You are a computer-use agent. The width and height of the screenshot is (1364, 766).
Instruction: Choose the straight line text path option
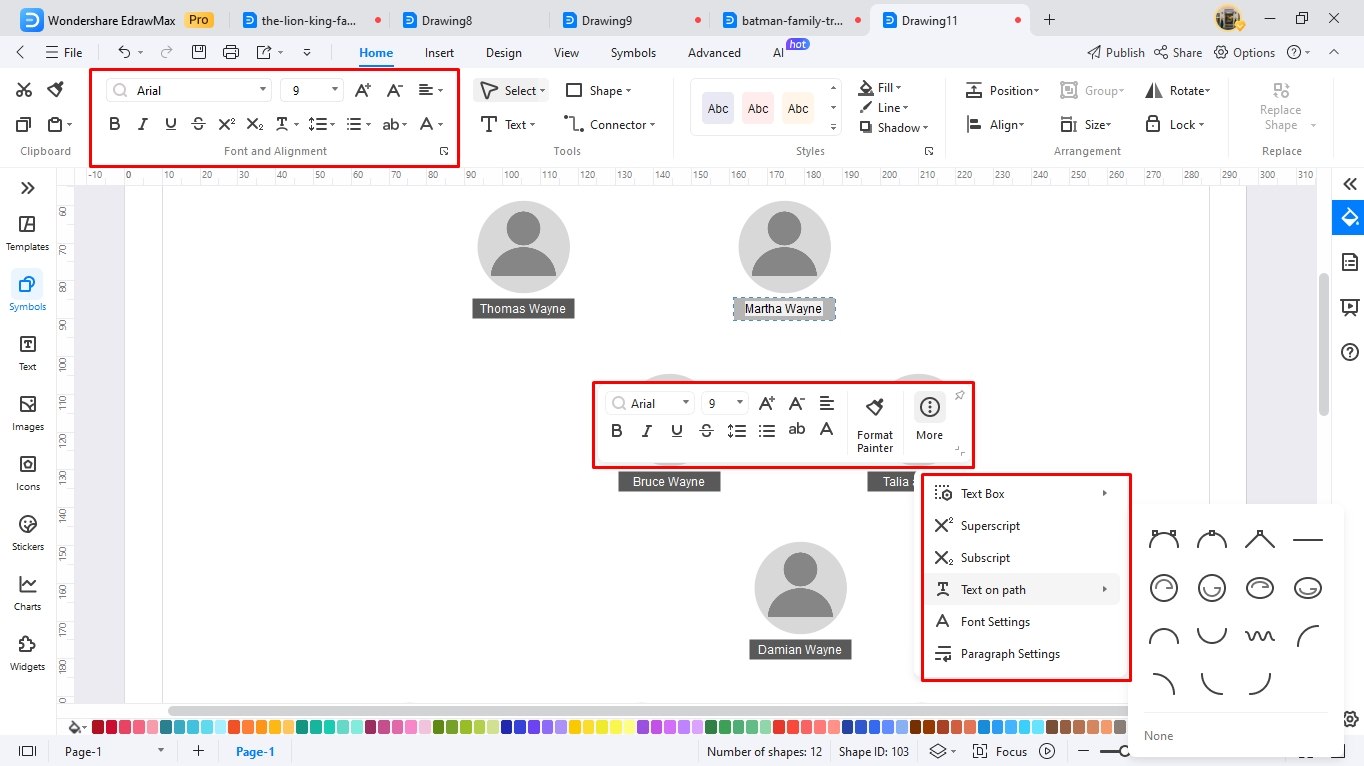tap(1307, 540)
